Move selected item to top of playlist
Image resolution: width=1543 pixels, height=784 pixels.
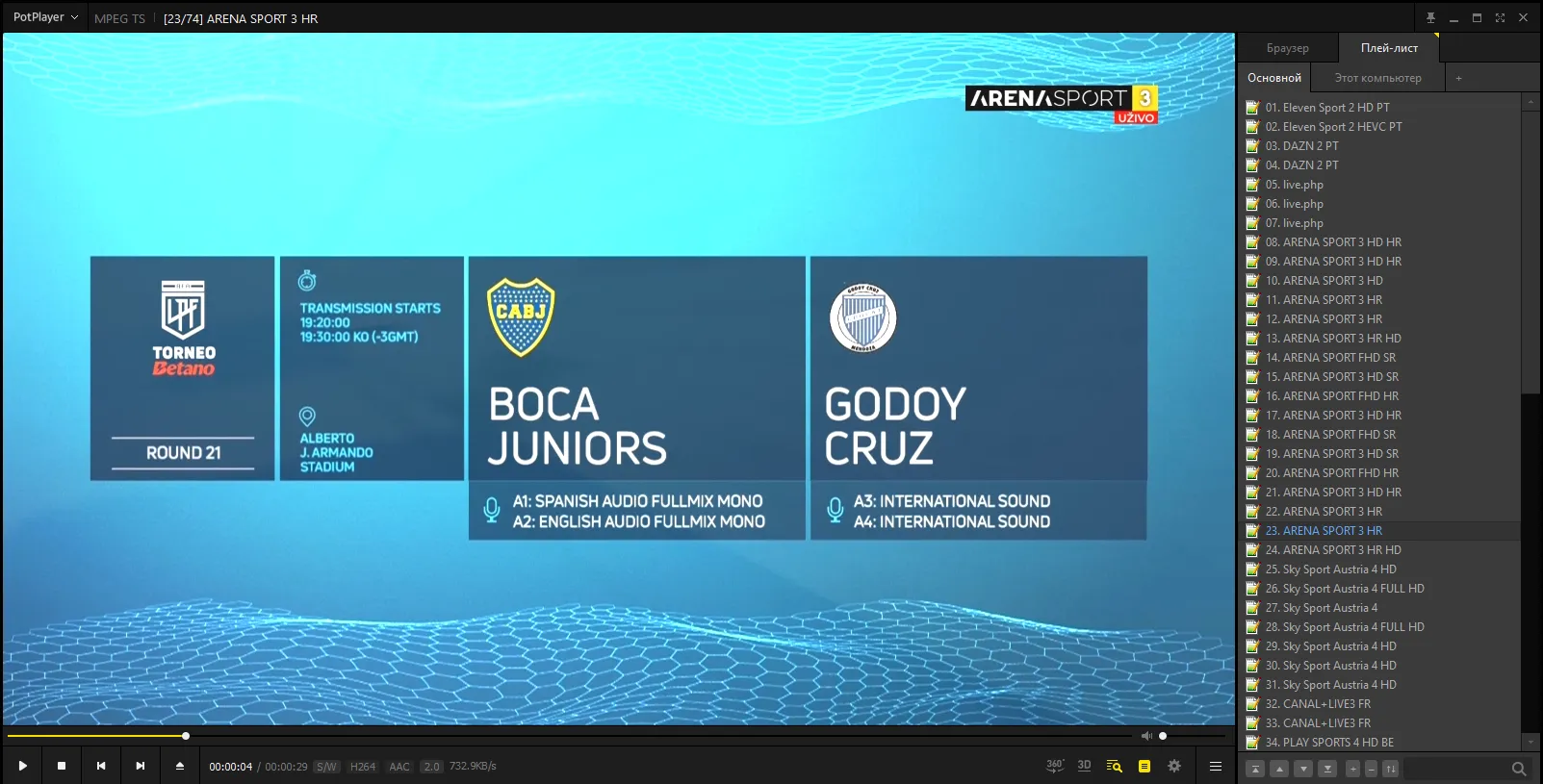click(x=1255, y=769)
